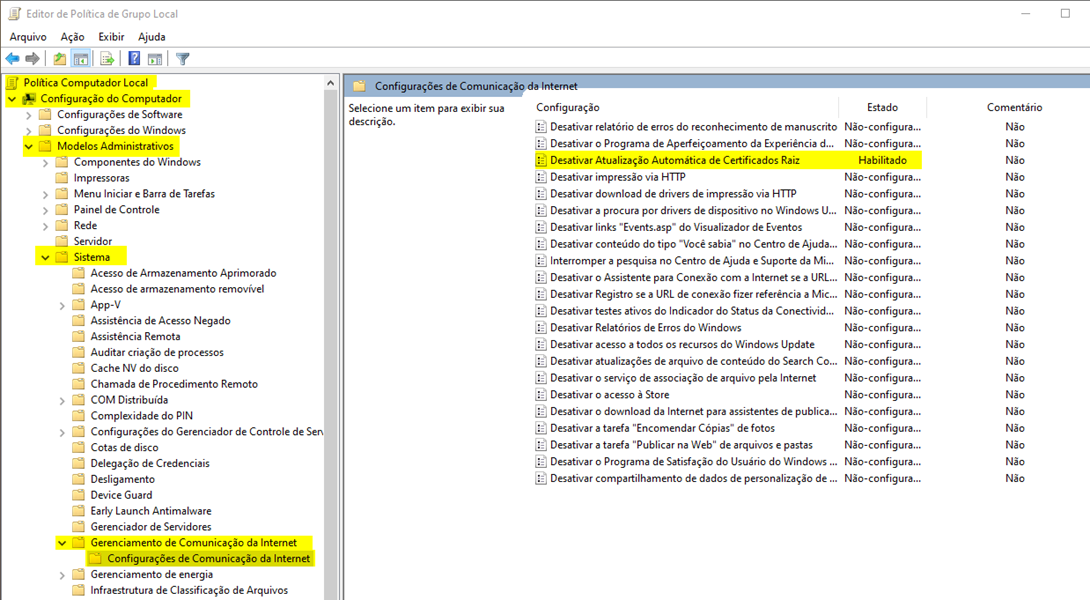Expand the App-V node
The width and height of the screenshot is (1090, 600).
coord(62,305)
